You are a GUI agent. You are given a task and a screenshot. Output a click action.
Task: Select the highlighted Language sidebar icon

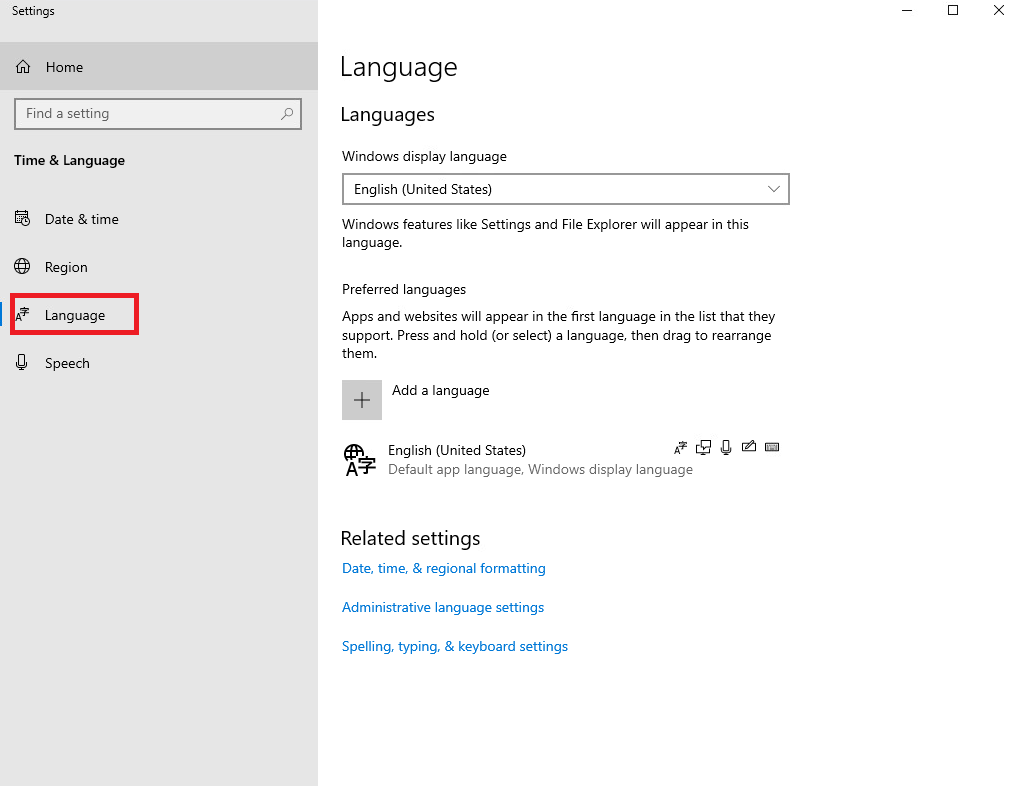pyautogui.click(x=22, y=314)
